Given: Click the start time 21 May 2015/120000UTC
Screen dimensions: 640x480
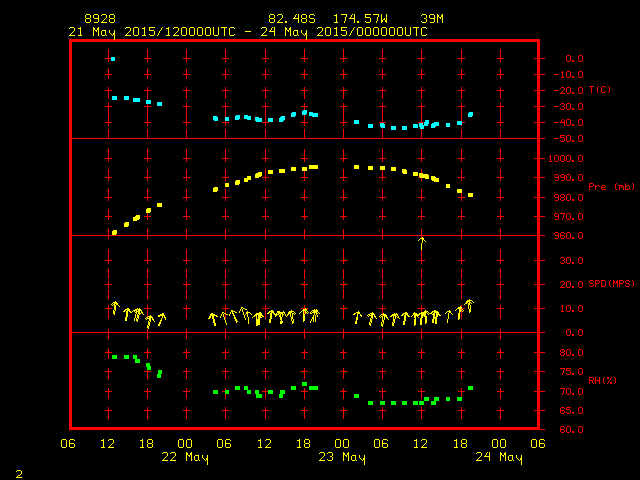Looking at the screenshot, I should (152, 32).
